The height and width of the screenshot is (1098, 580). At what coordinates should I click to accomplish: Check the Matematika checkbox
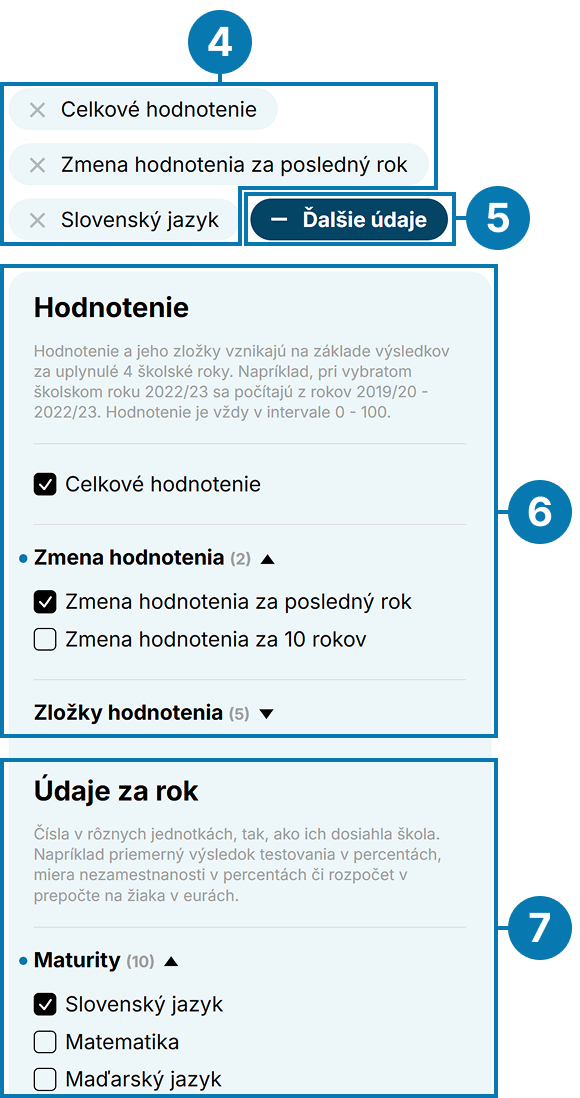[x=45, y=1043]
